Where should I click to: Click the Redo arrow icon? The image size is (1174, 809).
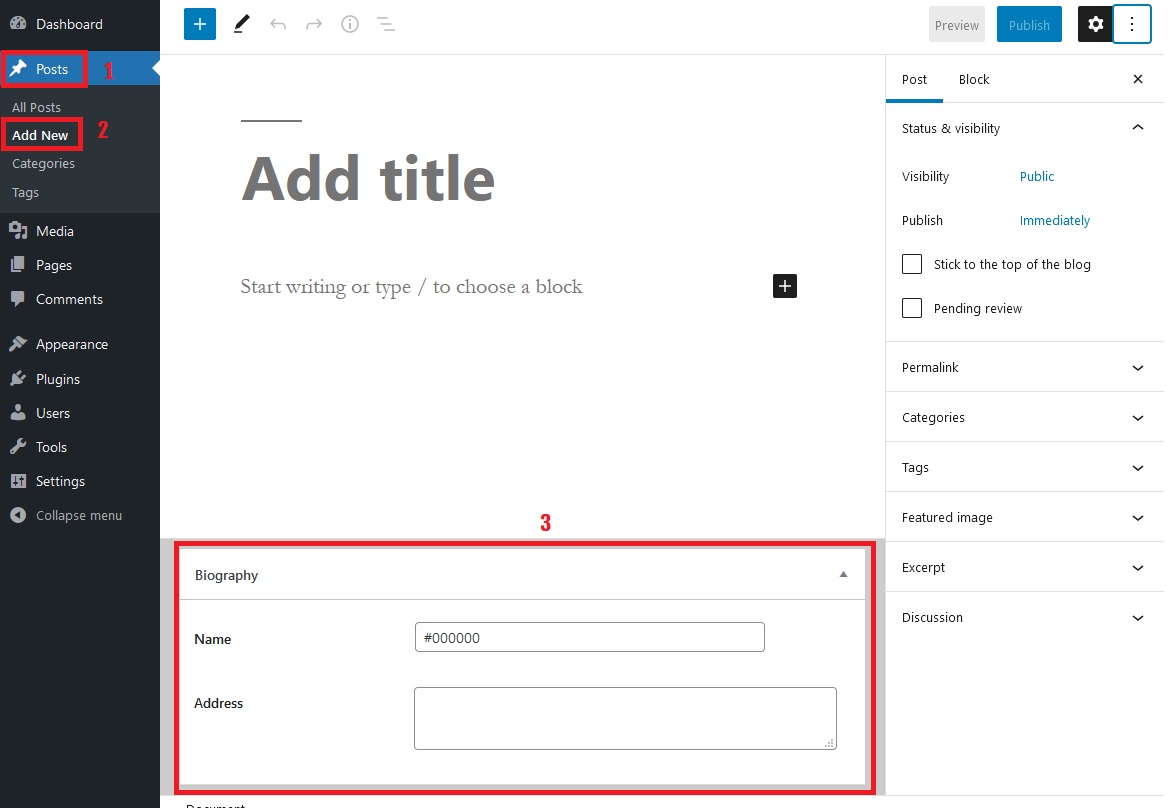click(x=314, y=25)
